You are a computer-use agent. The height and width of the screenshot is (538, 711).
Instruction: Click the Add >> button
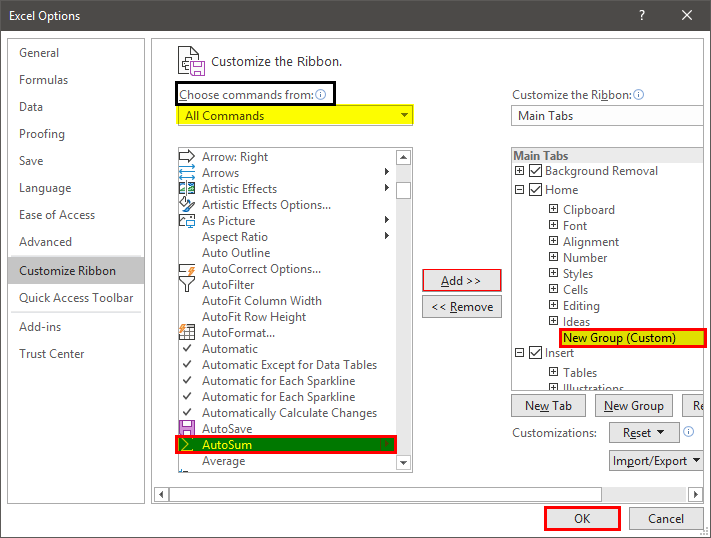pos(462,280)
